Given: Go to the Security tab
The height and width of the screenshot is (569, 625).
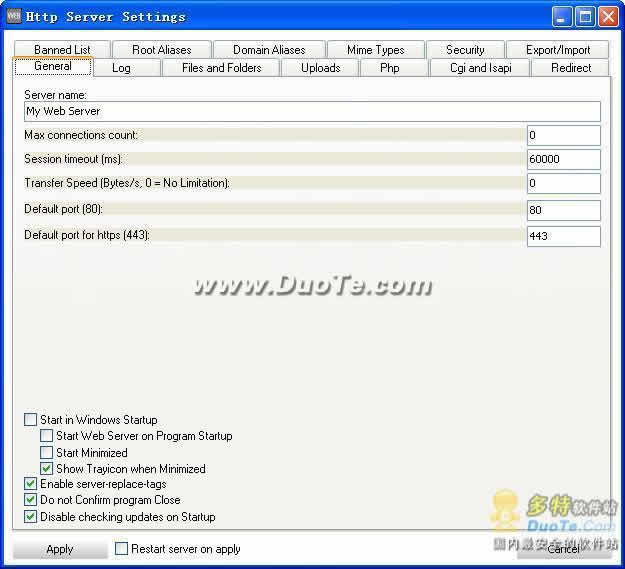Looking at the screenshot, I should pos(465,49).
